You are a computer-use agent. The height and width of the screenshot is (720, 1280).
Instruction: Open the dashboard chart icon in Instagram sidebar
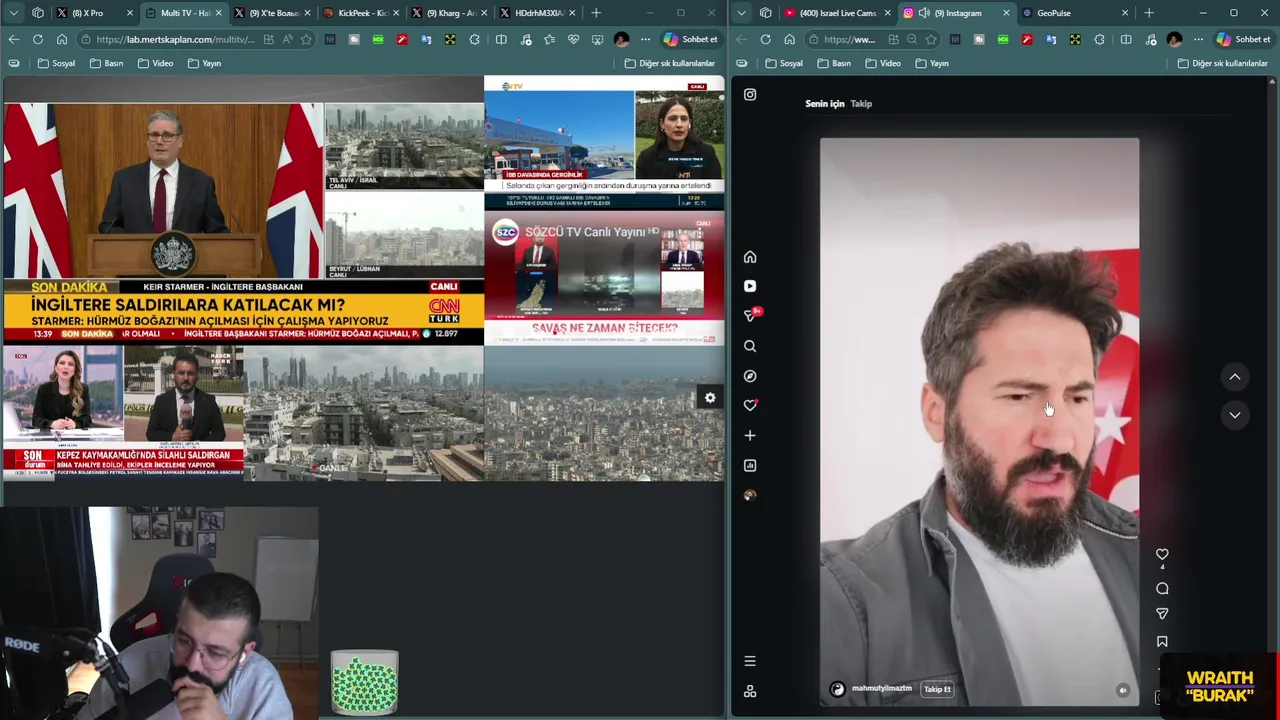pyautogui.click(x=750, y=465)
